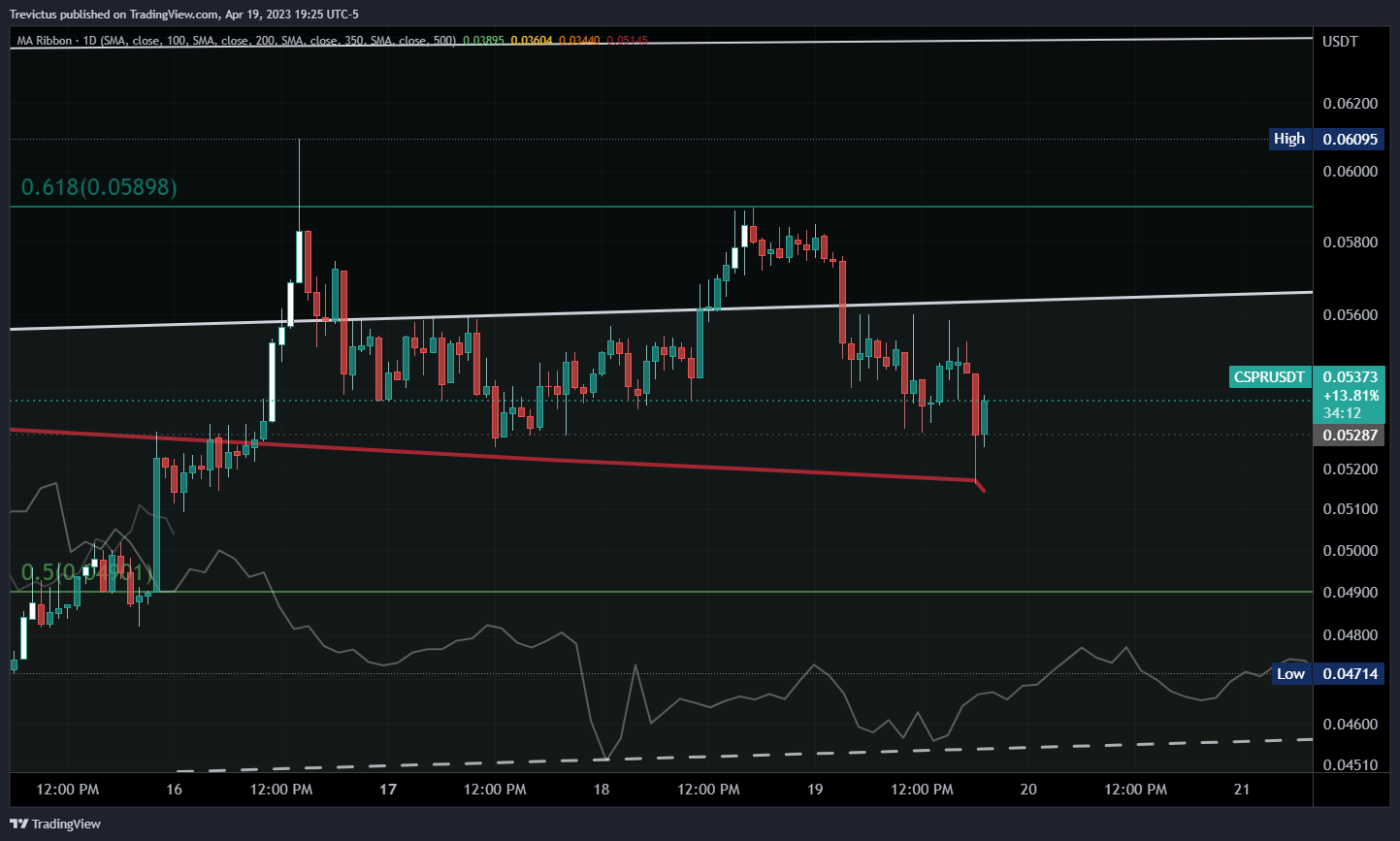Screen dimensions: 1400x841
Task: Click the 12:00 PM label between 20 and 21
Action: point(1135,790)
